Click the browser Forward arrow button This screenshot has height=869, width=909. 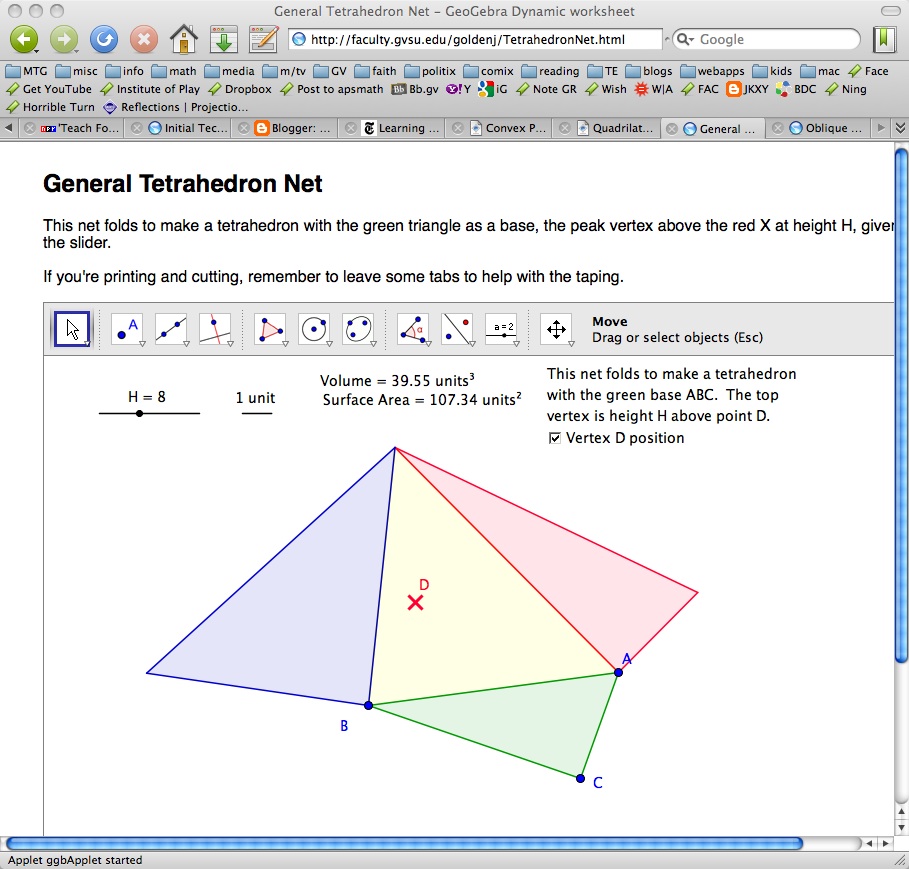64,39
